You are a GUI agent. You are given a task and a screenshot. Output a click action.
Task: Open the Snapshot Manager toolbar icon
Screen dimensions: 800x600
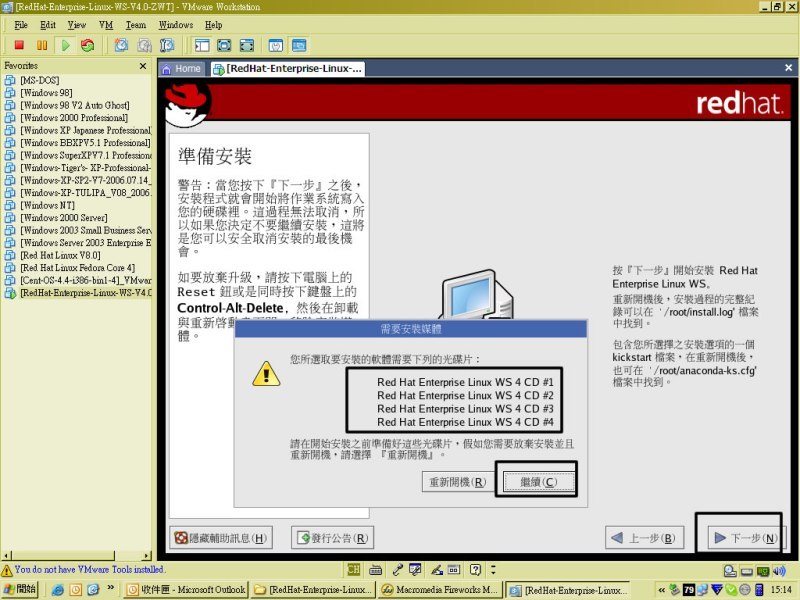(x=167, y=45)
